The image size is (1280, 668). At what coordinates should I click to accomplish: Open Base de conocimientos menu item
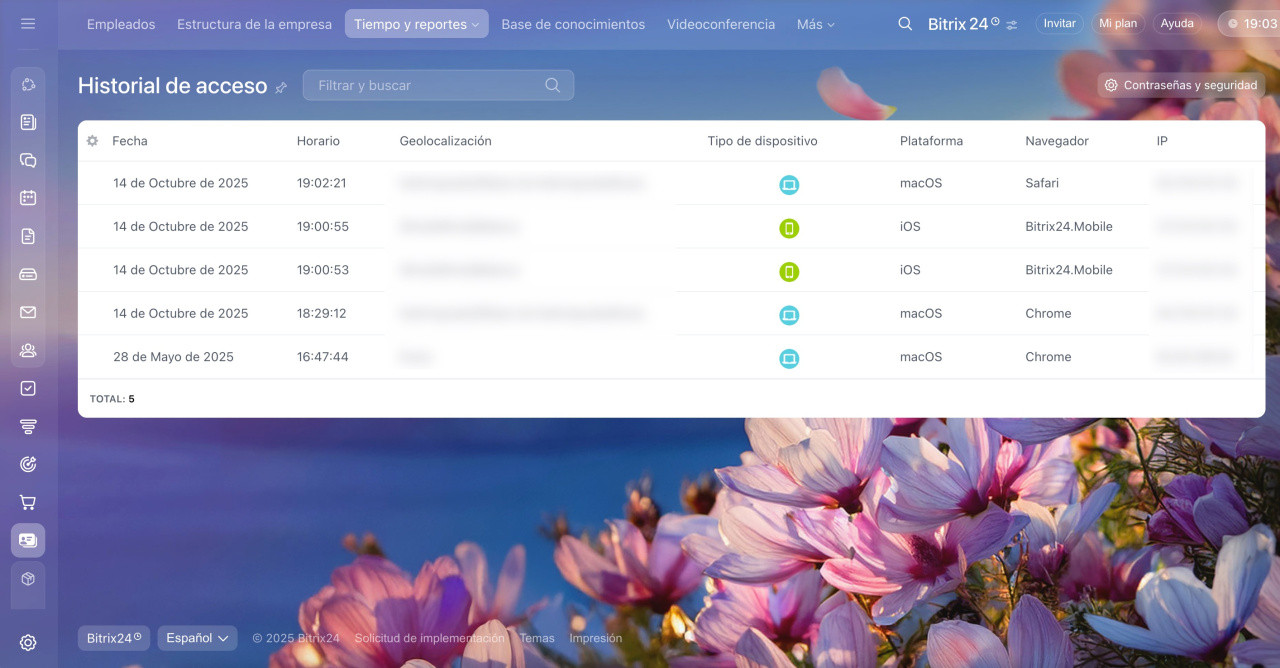(573, 24)
